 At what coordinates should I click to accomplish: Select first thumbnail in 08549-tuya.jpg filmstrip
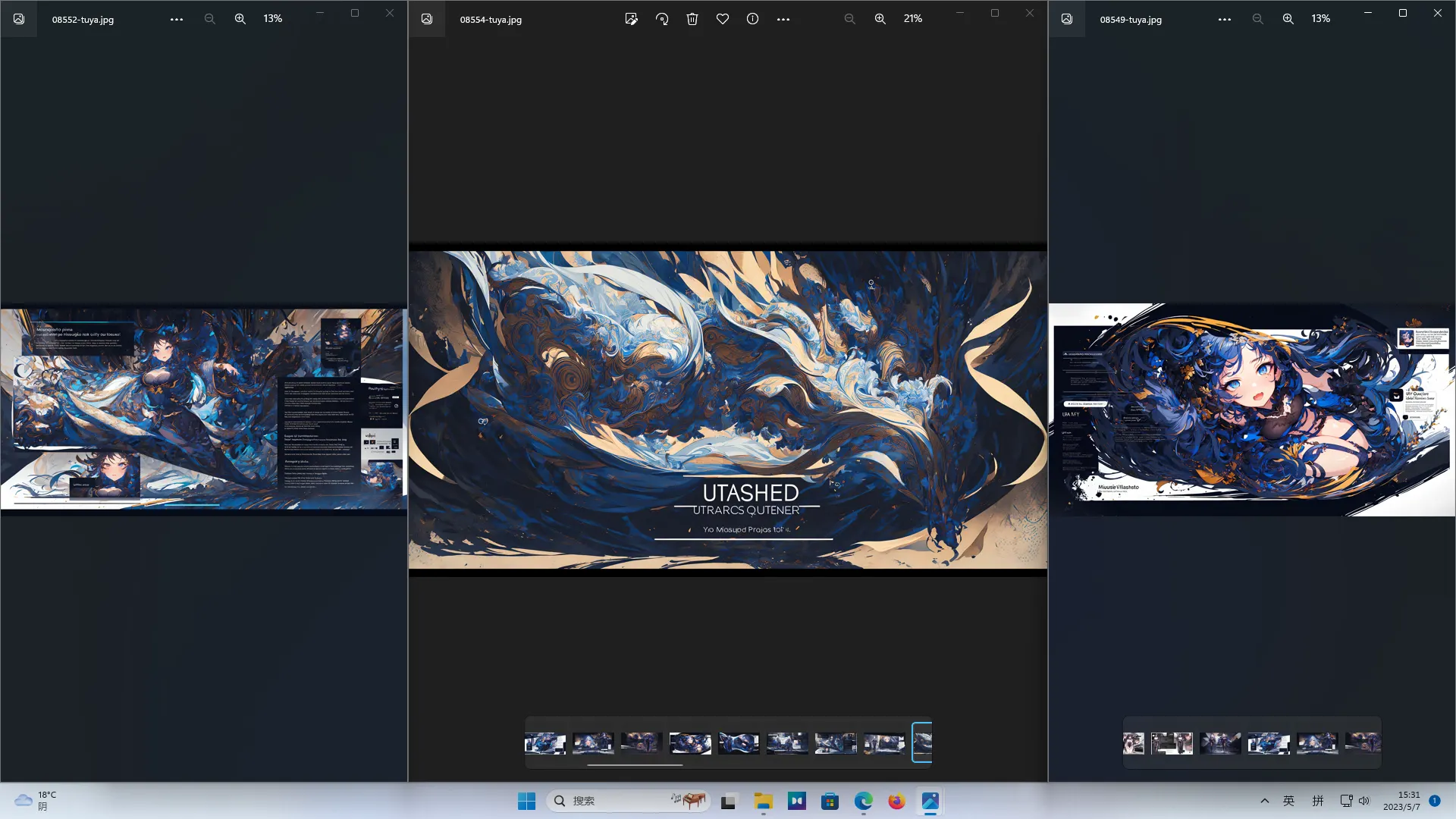coord(1134,743)
